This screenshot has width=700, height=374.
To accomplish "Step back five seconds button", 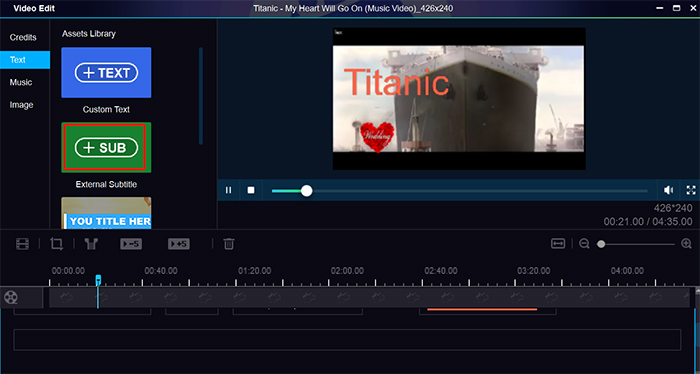I will (131, 244).
